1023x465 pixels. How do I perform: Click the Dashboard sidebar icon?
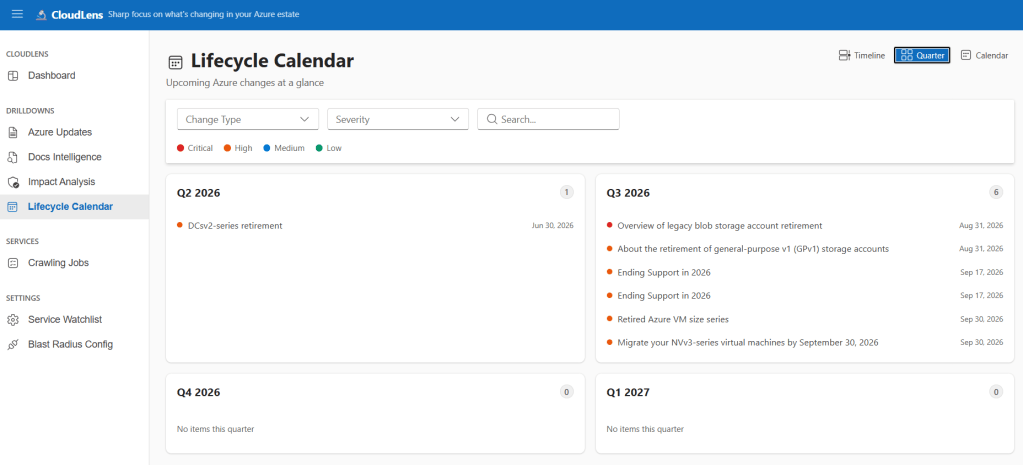(x=13, y=76)
